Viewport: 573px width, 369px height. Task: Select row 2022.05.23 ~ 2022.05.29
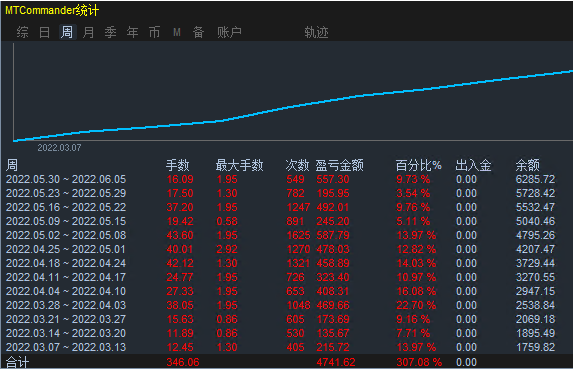tap(281, 193)
